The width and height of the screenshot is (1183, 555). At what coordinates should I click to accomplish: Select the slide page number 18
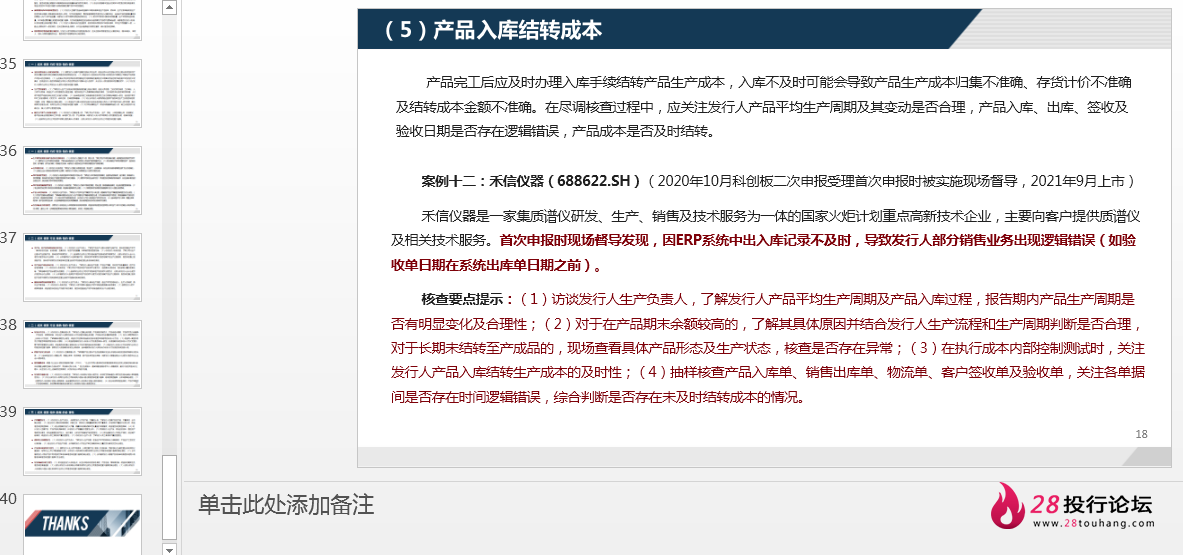1142,434
